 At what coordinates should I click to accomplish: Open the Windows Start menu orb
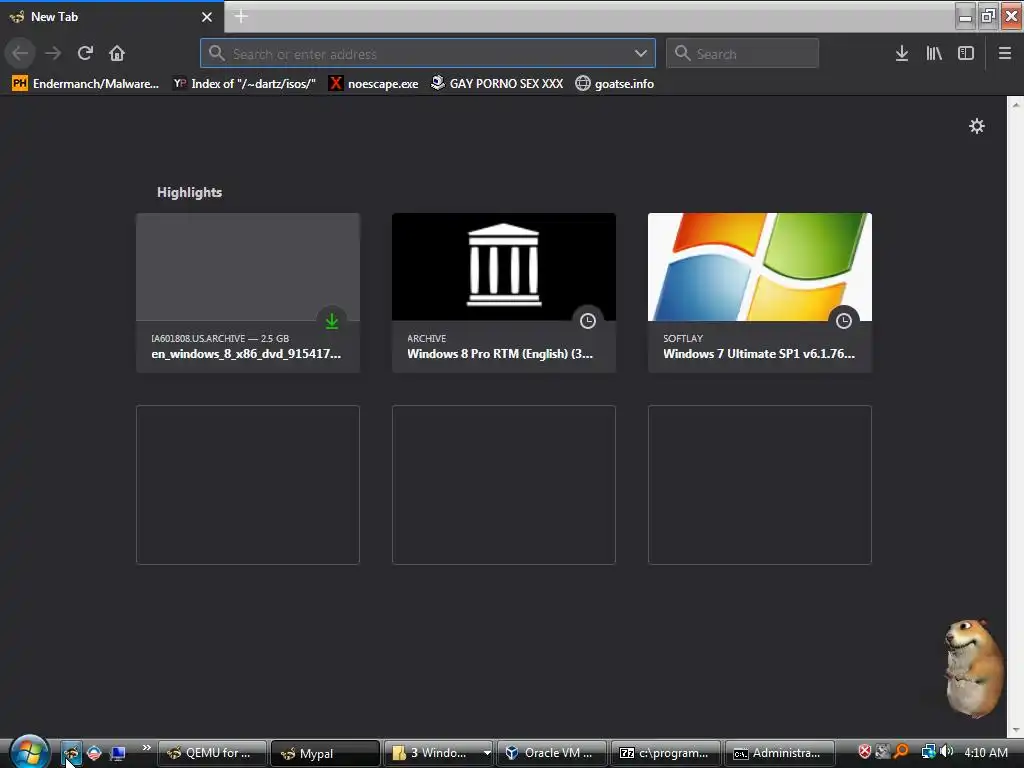[x=29, y=752]
